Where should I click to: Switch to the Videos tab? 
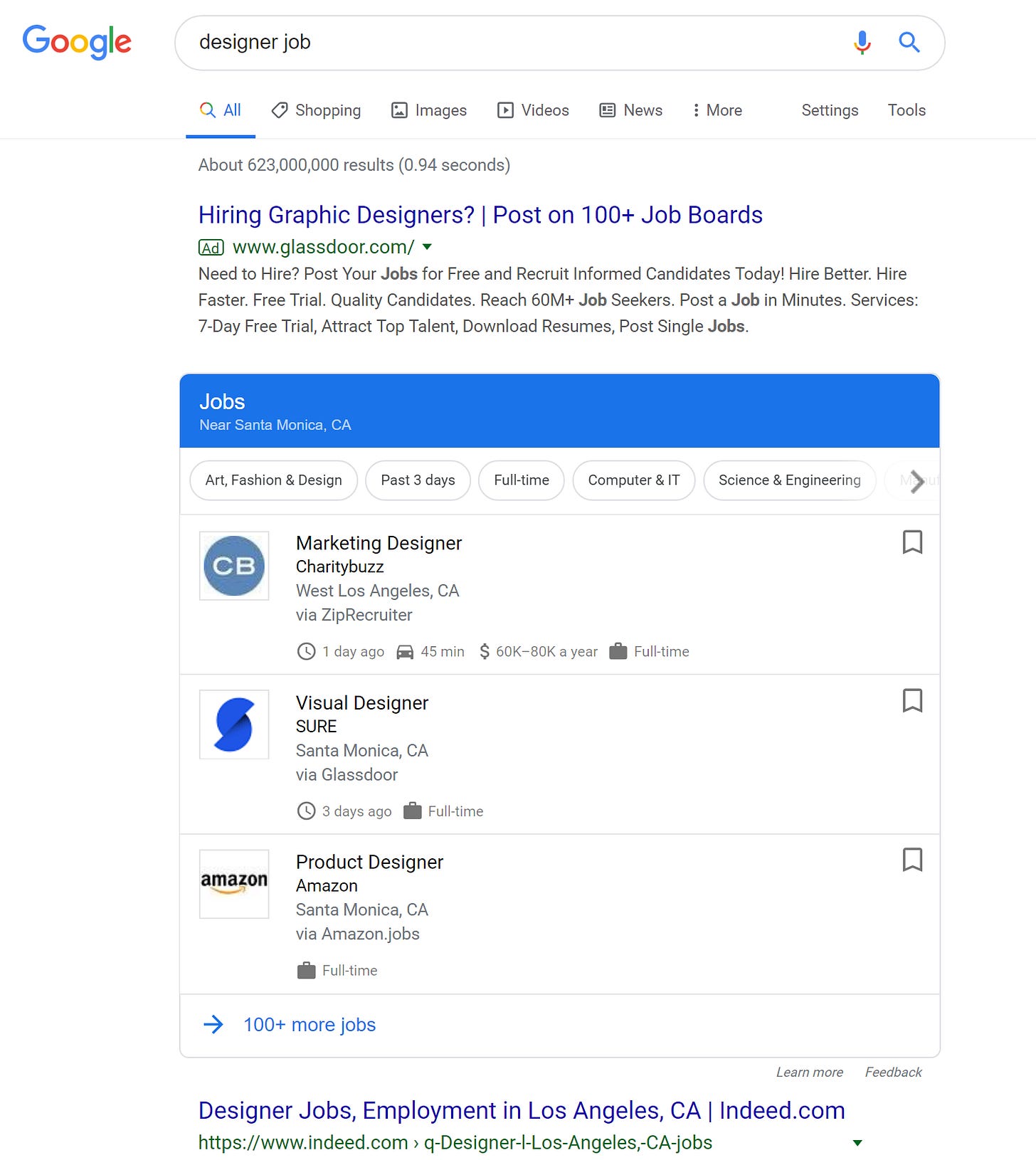[x=533, y=110]
